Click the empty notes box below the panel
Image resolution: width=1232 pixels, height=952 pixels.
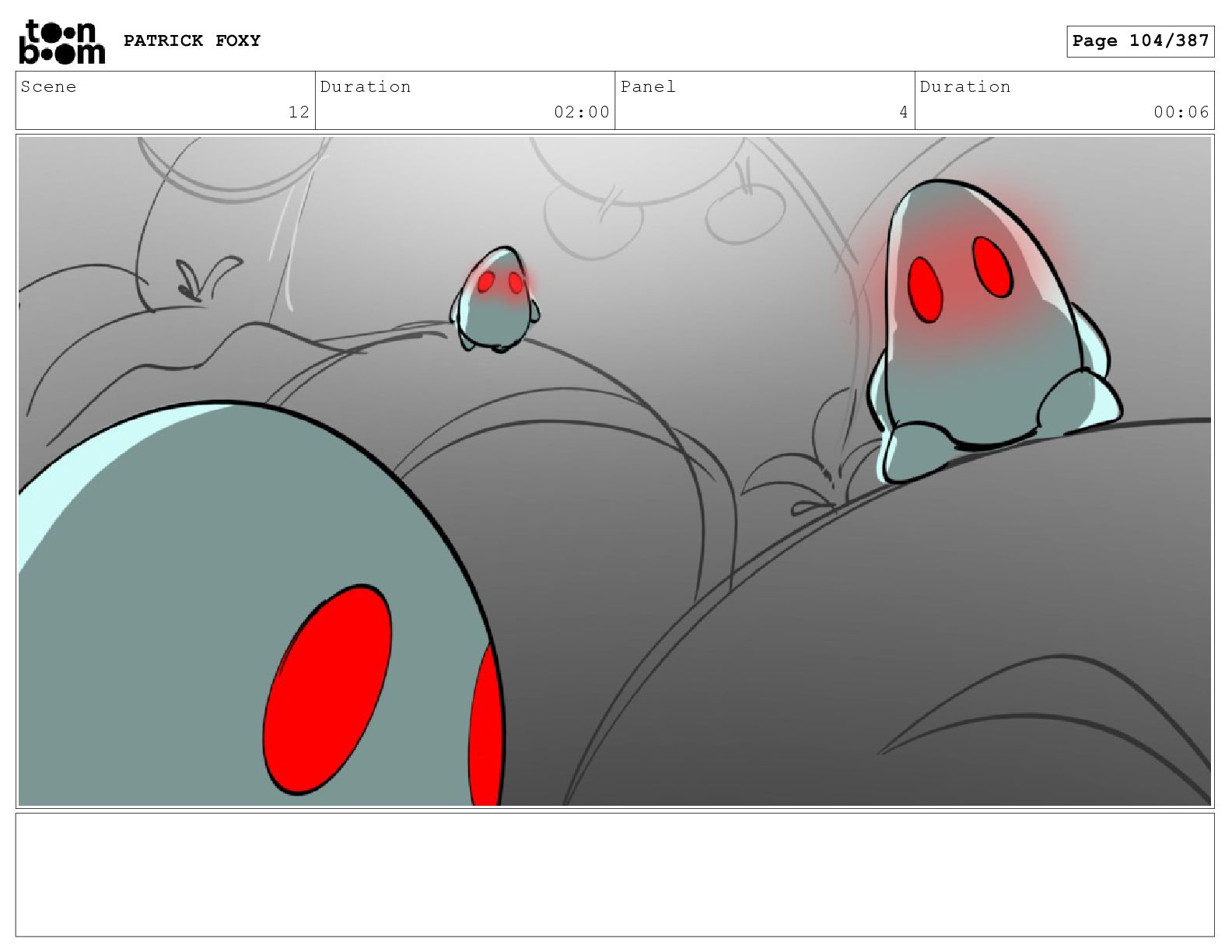614,875
